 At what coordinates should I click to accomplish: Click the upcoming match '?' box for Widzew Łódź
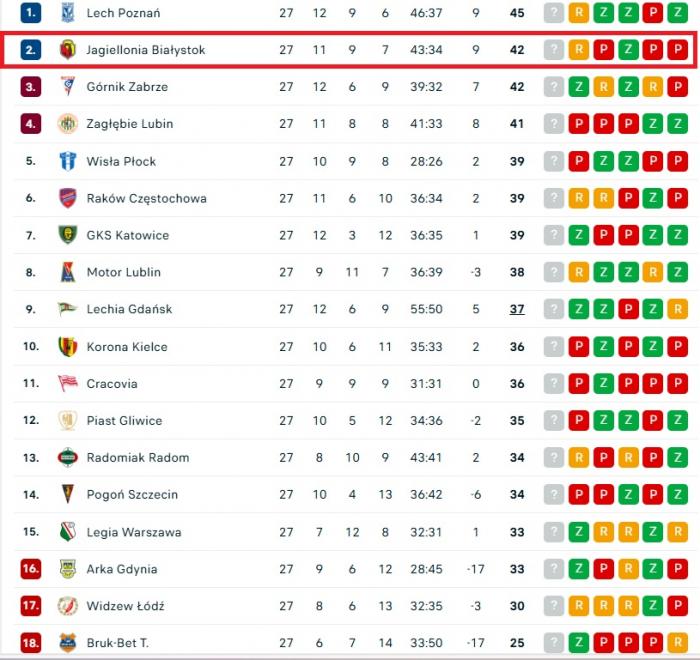[x=553, y=606]
